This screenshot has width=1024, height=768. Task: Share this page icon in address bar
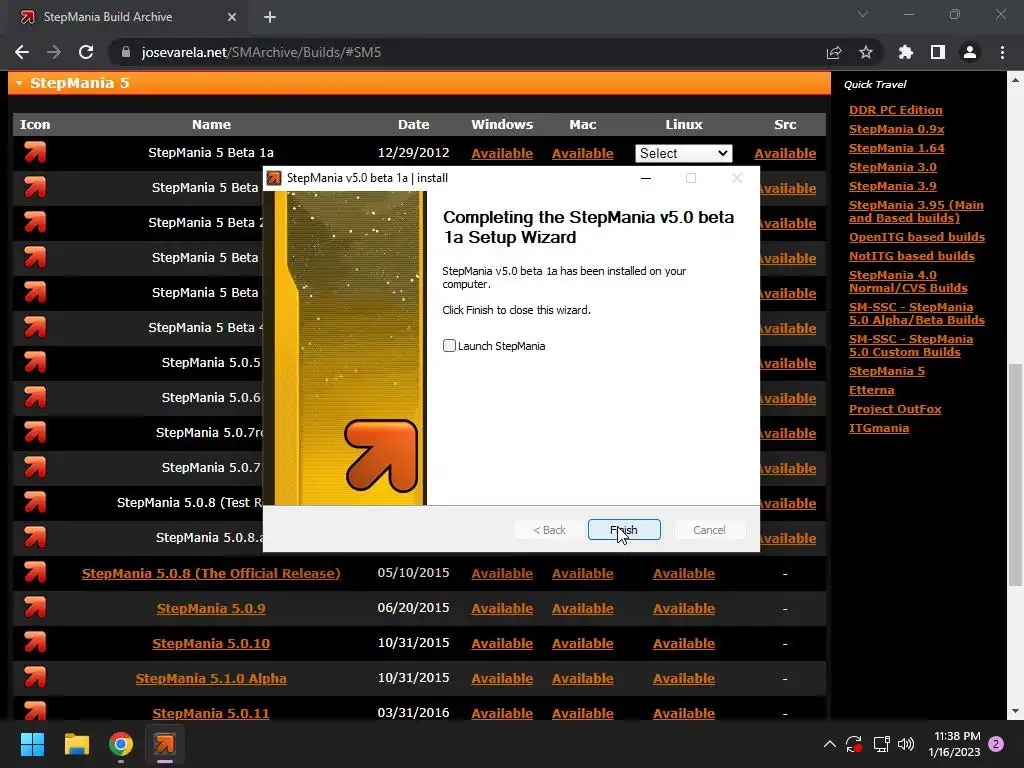pos(834,52)
